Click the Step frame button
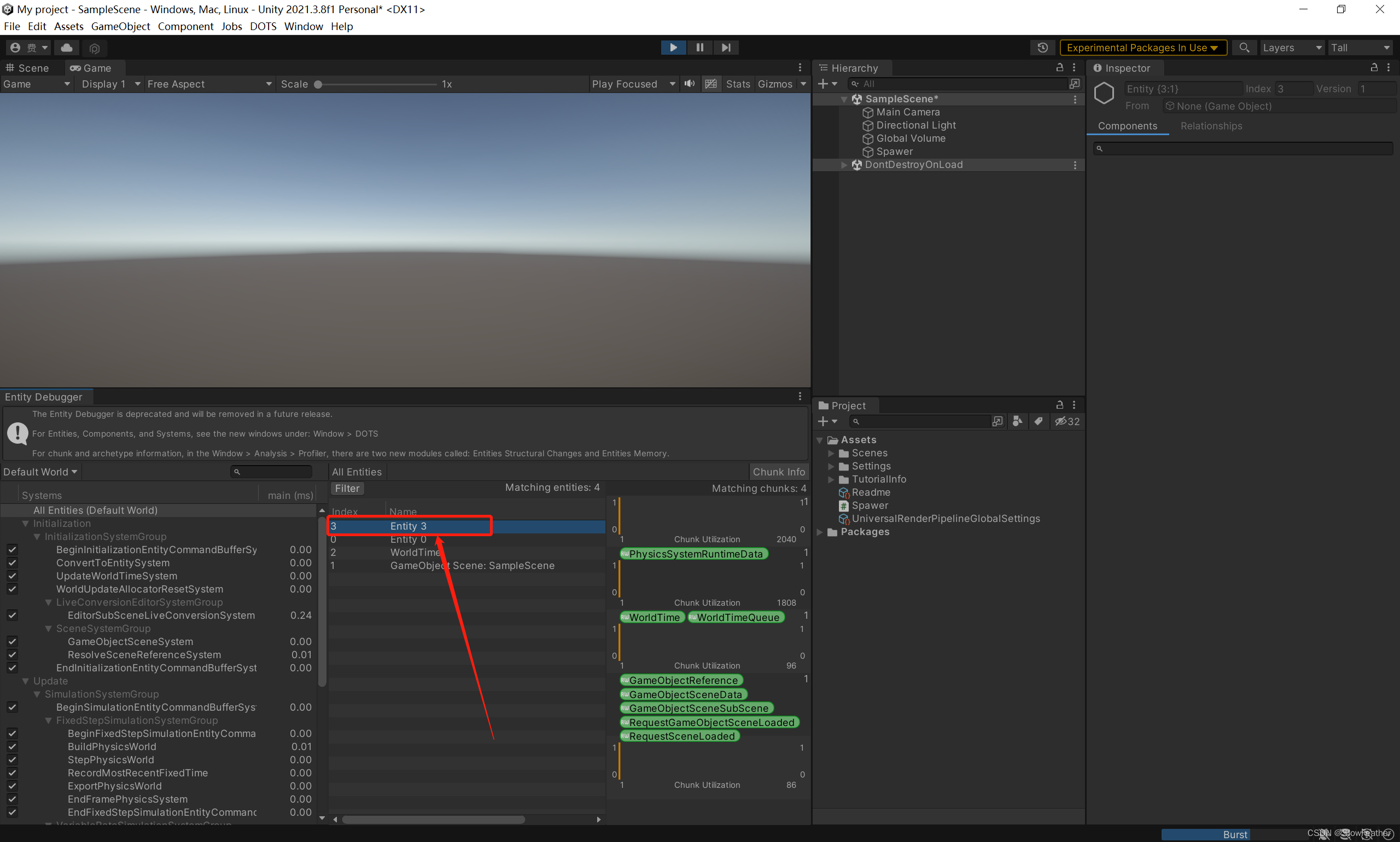This screenshot has width=1400, height=842. pyautogui.click(x=726, y=48)
